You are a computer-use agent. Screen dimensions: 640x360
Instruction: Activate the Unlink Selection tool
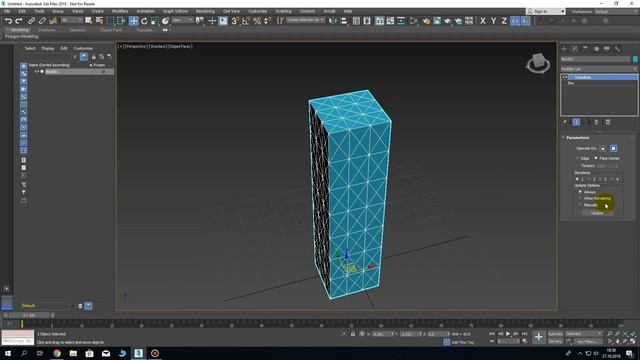pyautogui.click(x=42, y=21)
